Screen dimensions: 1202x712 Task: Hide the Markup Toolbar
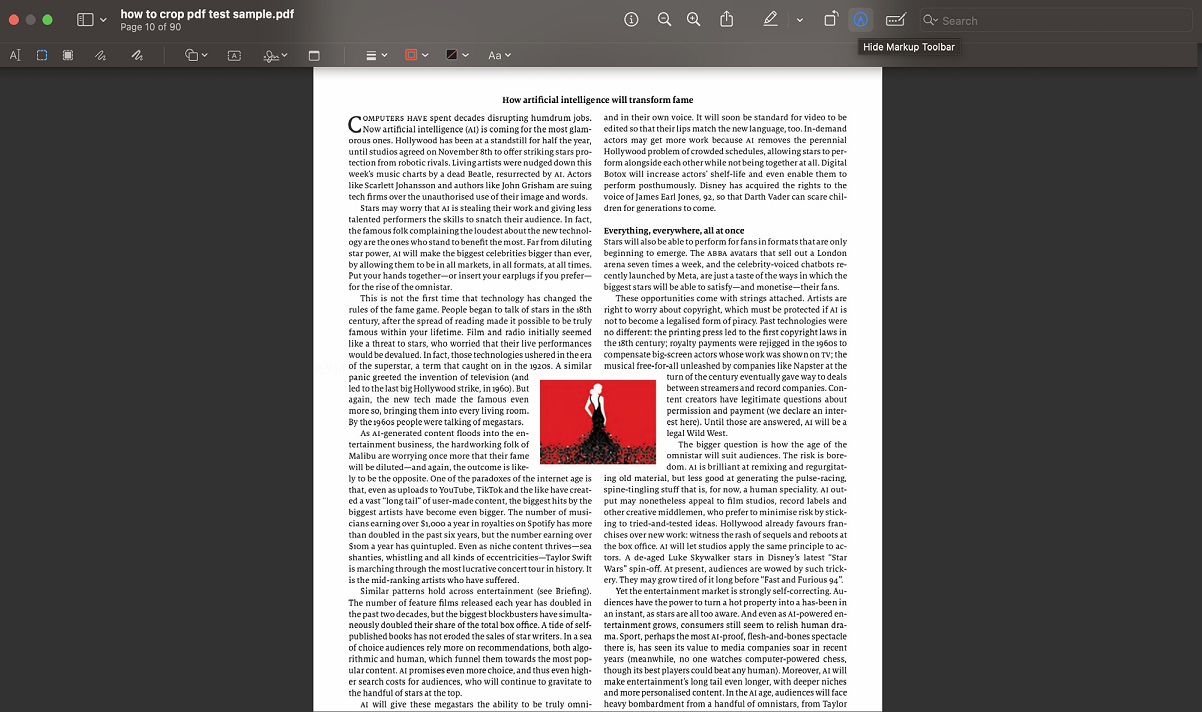[859, 19]
